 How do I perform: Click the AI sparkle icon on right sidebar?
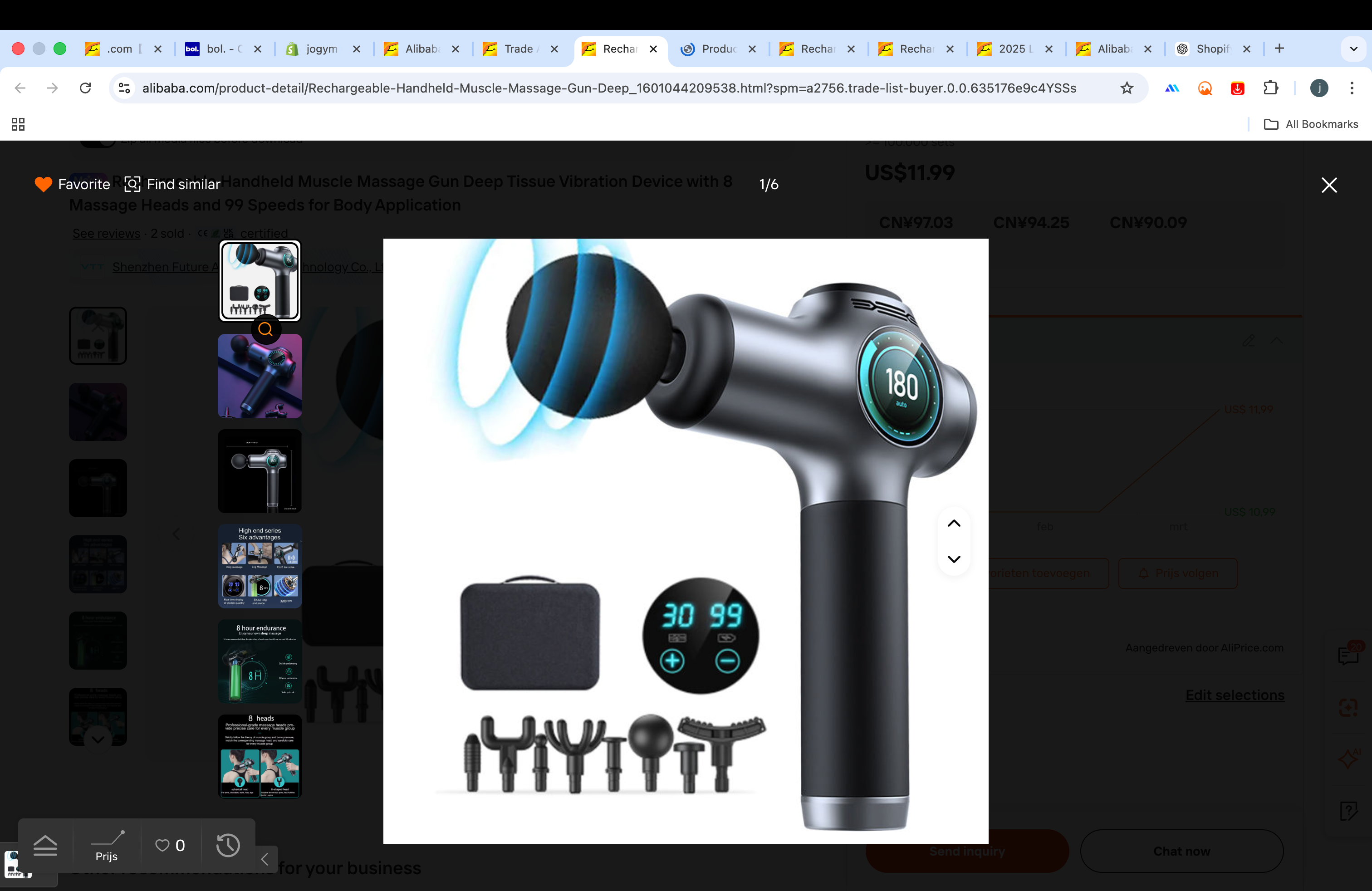(1348, 759)
